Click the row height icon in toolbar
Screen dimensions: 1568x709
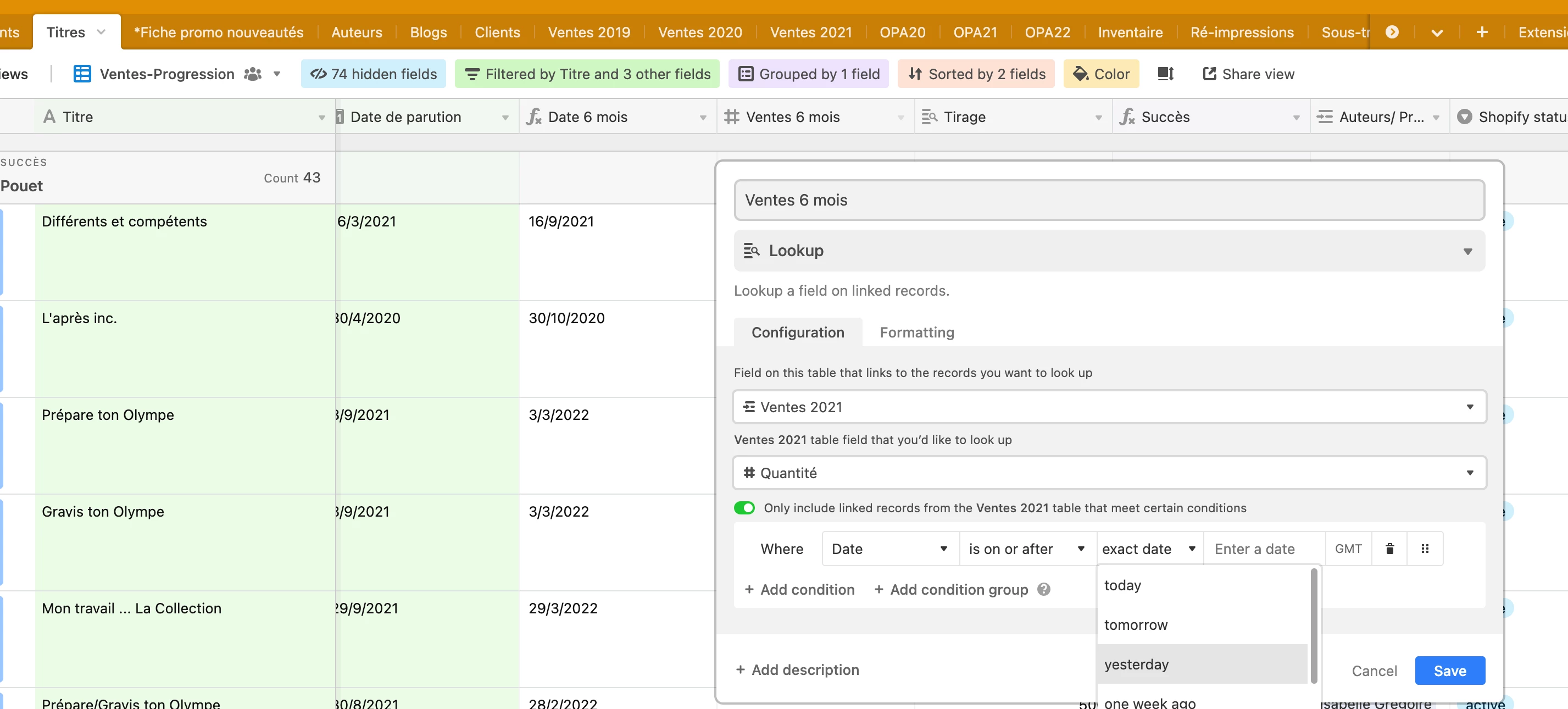pos(1165,74)
